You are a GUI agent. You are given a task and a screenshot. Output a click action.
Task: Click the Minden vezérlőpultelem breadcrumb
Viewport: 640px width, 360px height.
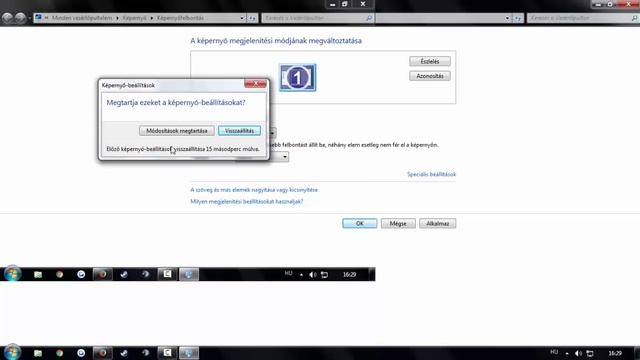82,18
